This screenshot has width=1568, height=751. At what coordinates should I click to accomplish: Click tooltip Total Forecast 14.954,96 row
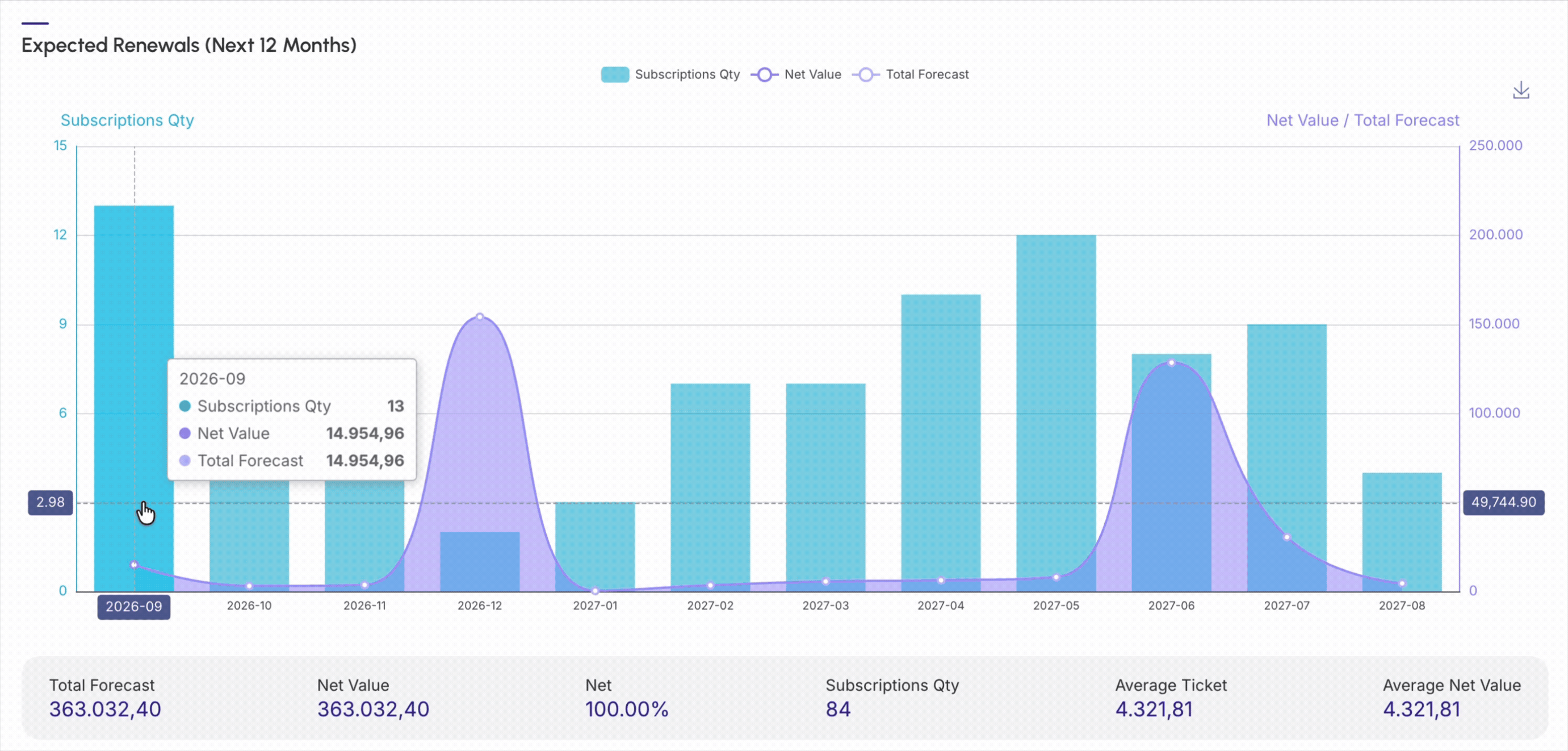292,461
